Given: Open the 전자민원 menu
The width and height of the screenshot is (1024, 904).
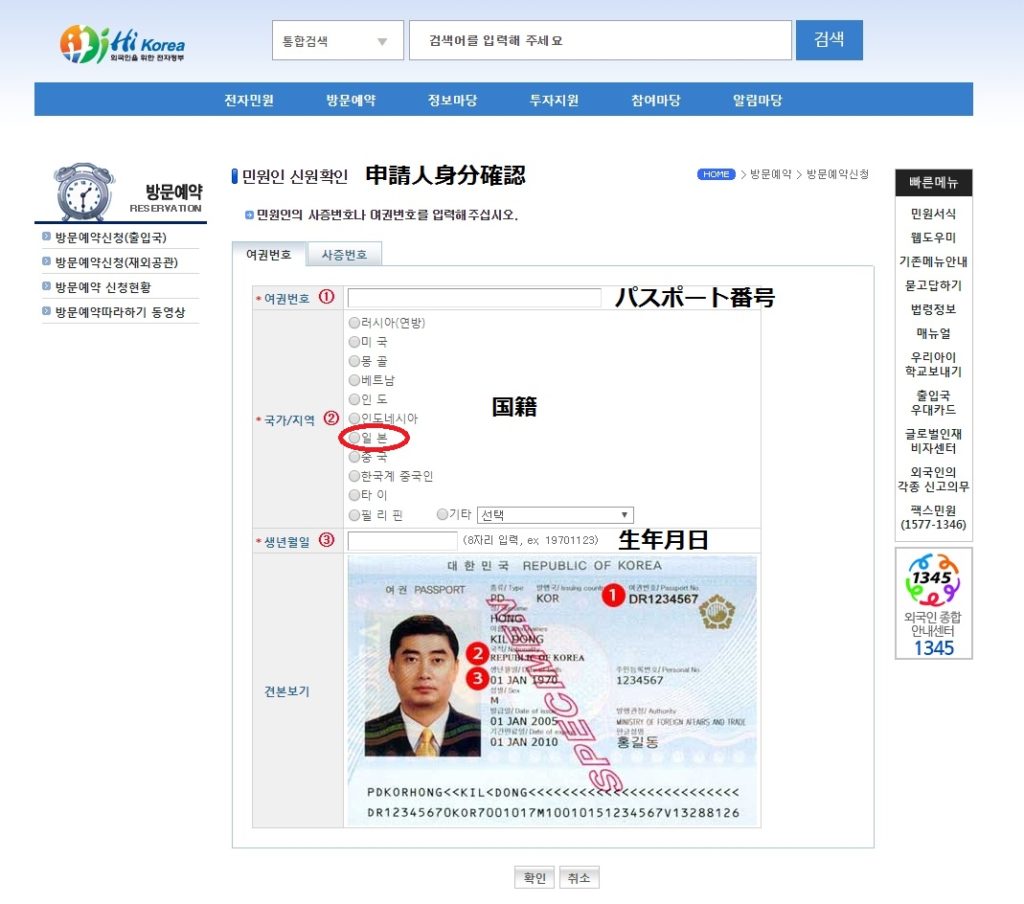Looking at the screenshot, I should click(249, 100).
